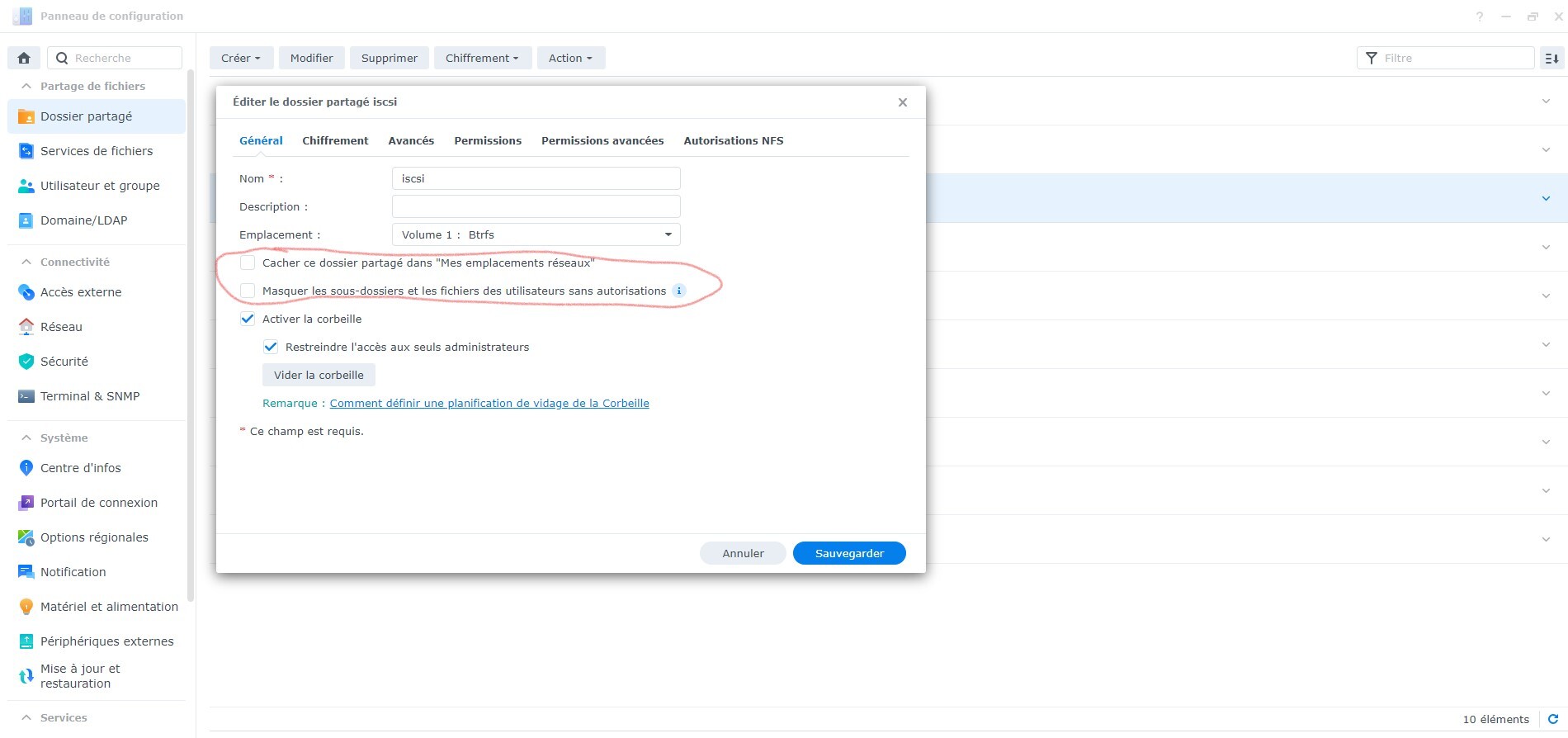Open Centre d'infos icon
This screenshot has width=1568, height=738.
[x=26, y=468]
